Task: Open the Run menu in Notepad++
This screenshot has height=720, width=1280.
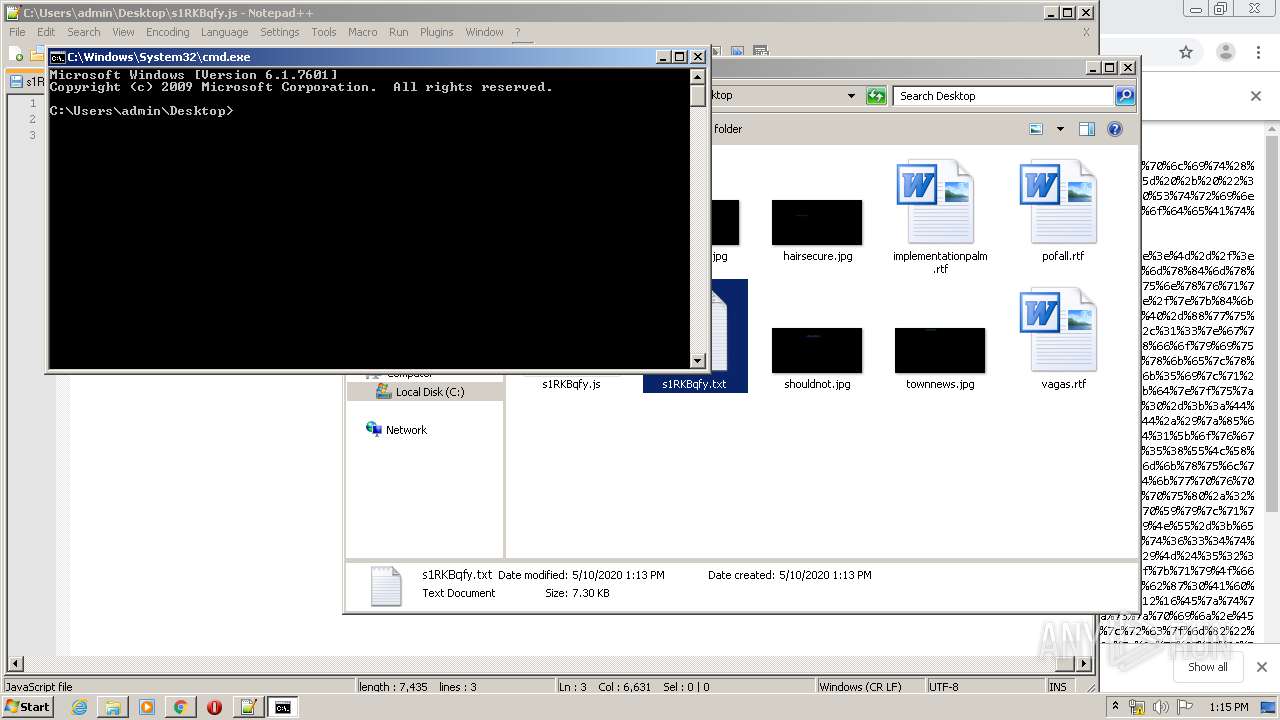Action: point(398,32)
